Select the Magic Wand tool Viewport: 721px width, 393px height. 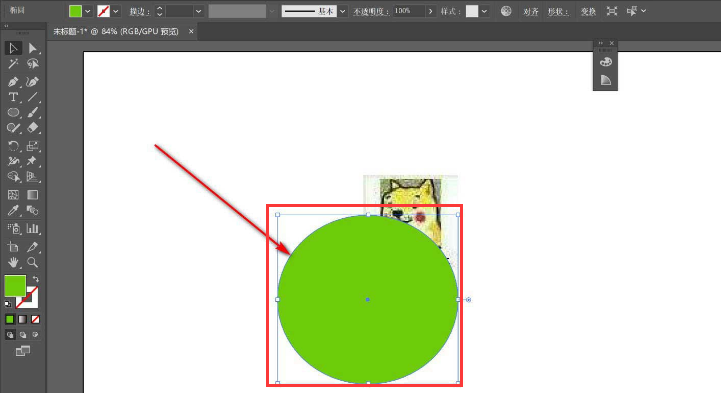point(13,64)
